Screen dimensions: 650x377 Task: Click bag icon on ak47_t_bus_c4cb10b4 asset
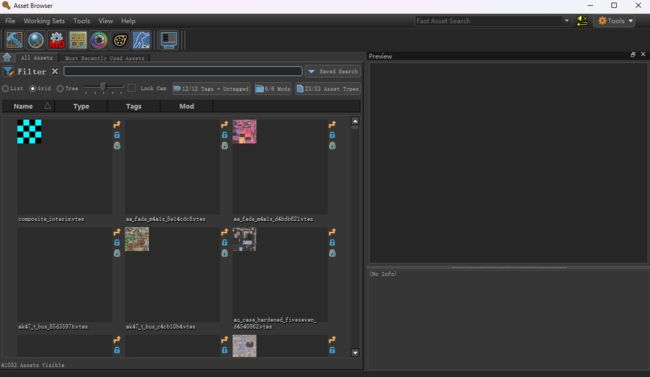(224, 253)
